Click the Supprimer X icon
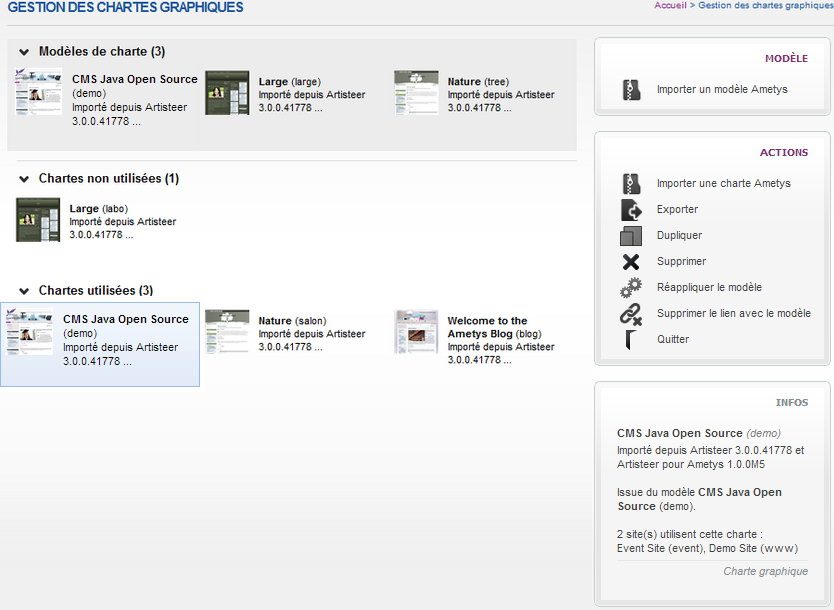 point(631,262)
